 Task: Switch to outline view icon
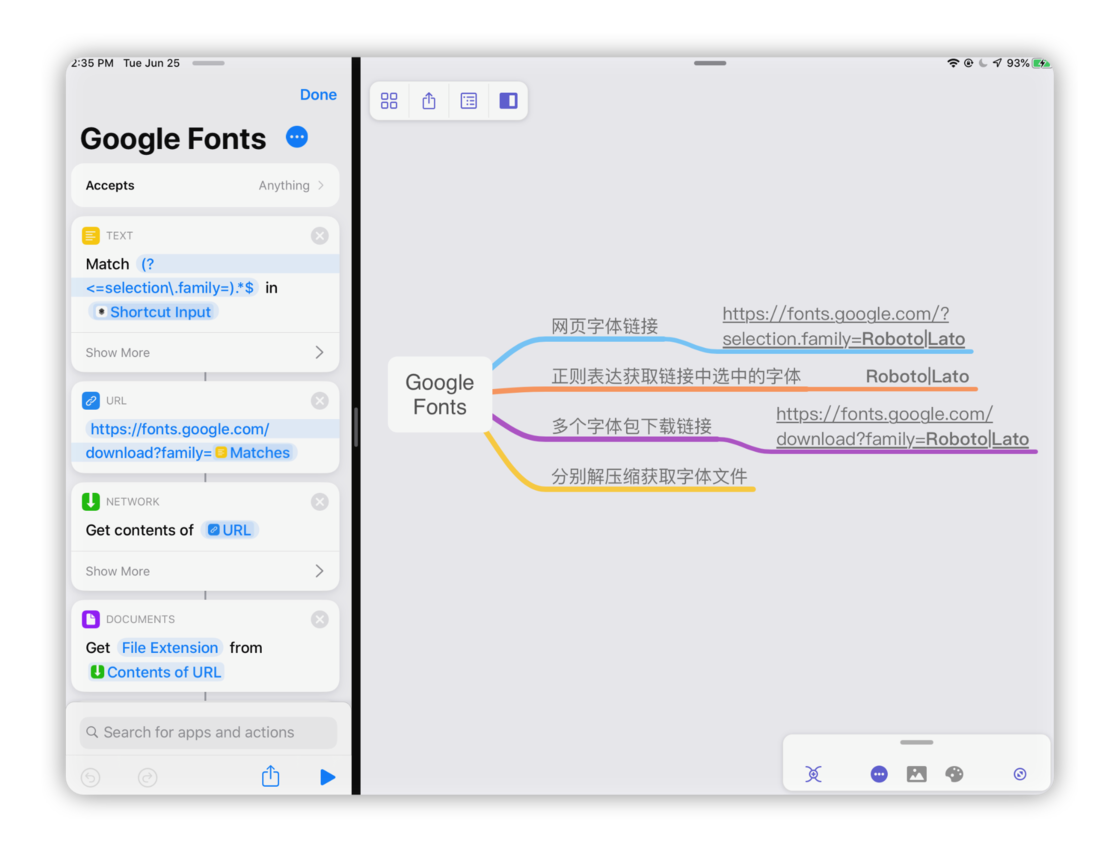(469, 101)
